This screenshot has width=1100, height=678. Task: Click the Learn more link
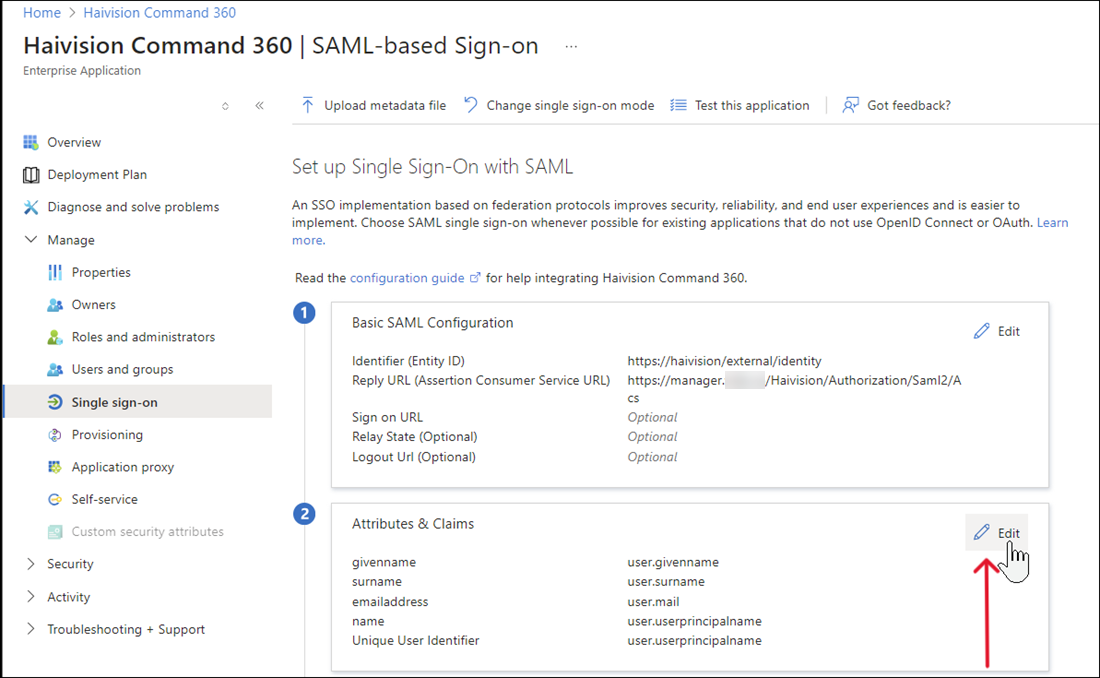pyautogui.click(x=1052, y=222)
